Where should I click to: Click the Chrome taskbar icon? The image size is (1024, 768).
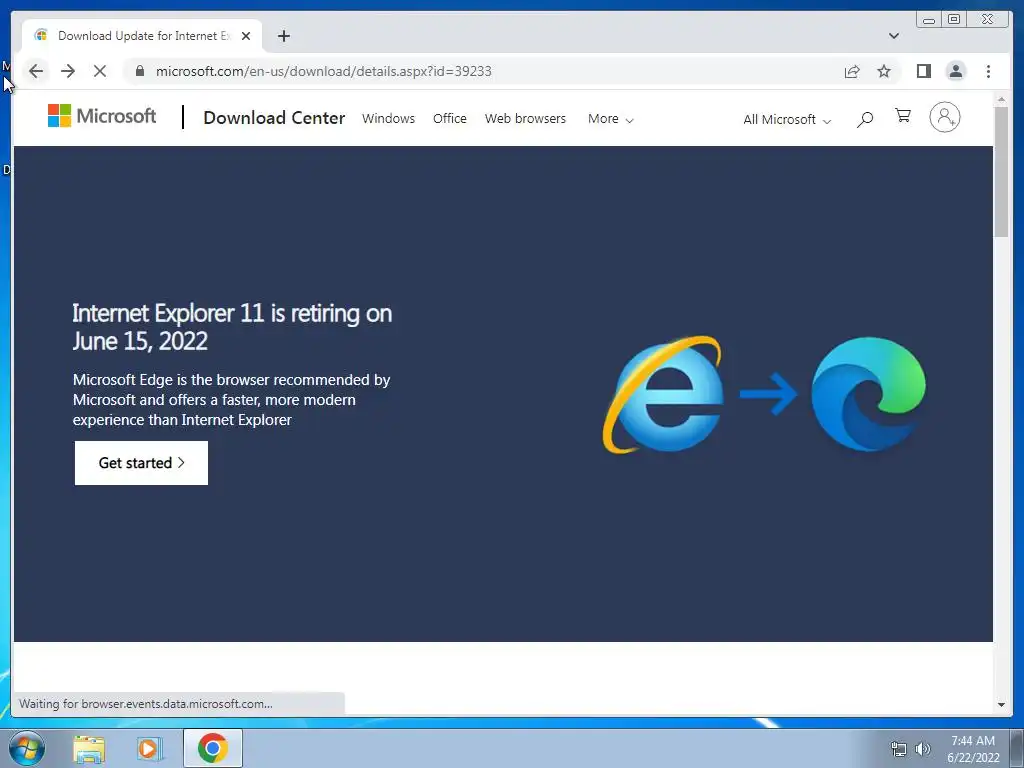point(213,748)
